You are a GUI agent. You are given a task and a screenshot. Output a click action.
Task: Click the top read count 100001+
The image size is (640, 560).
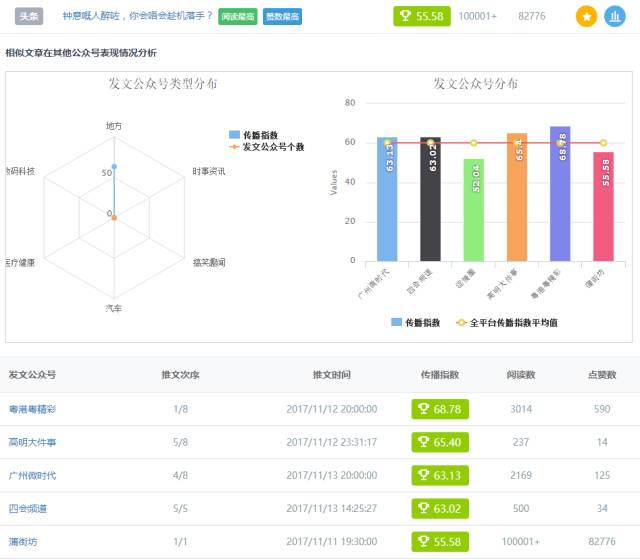point(477,16)
